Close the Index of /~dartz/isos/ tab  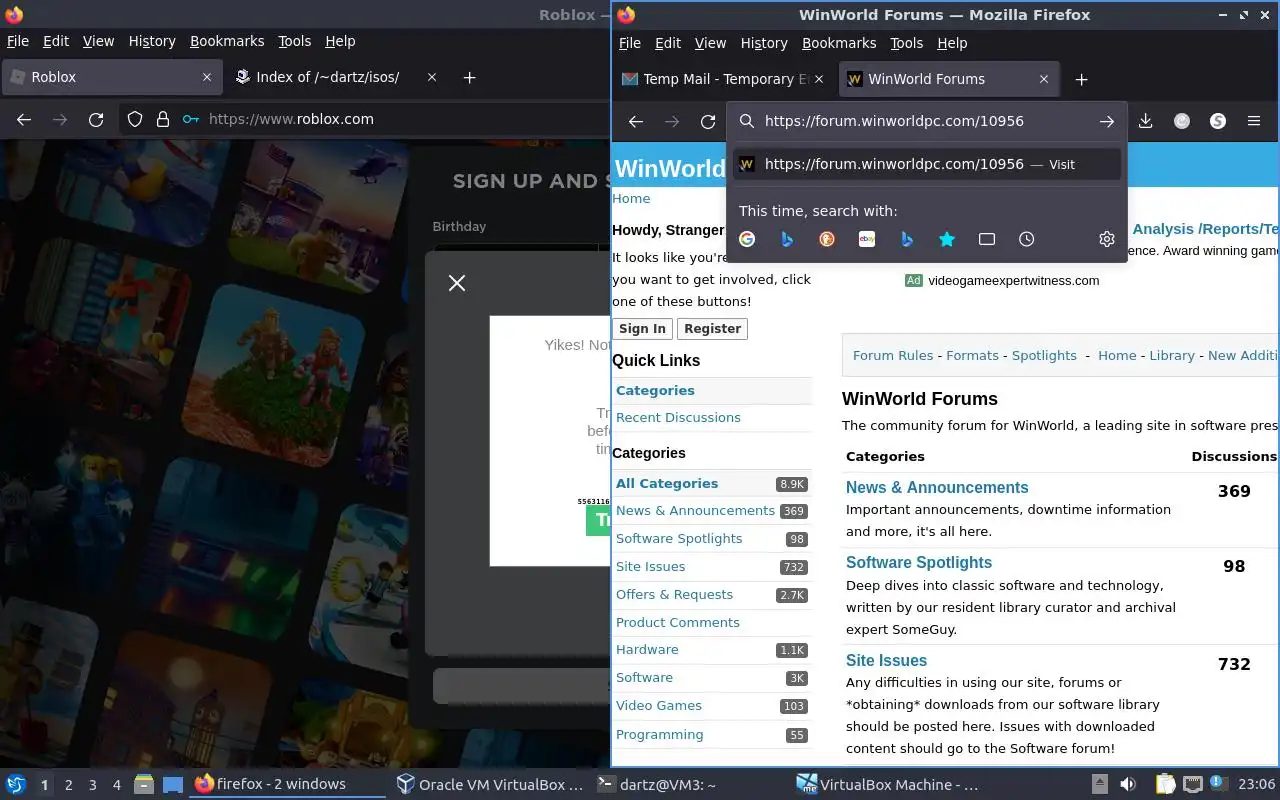click(x=432, y=77)
